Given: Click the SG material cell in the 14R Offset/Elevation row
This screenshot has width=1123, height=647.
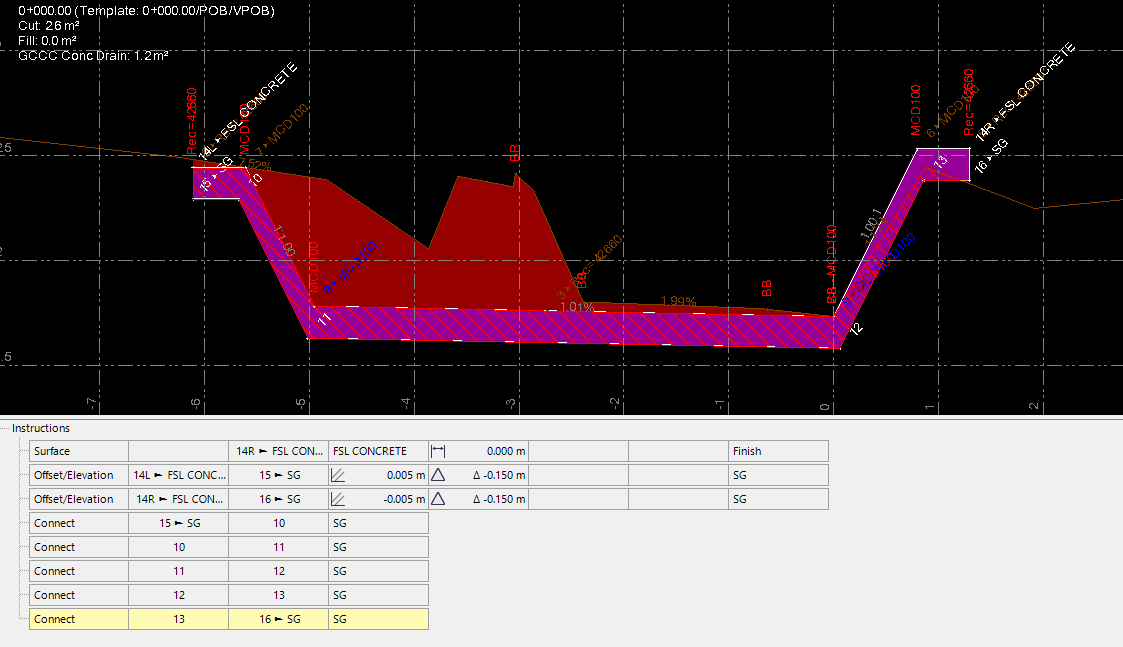Looking at the screenshot, I should (778, 499).
